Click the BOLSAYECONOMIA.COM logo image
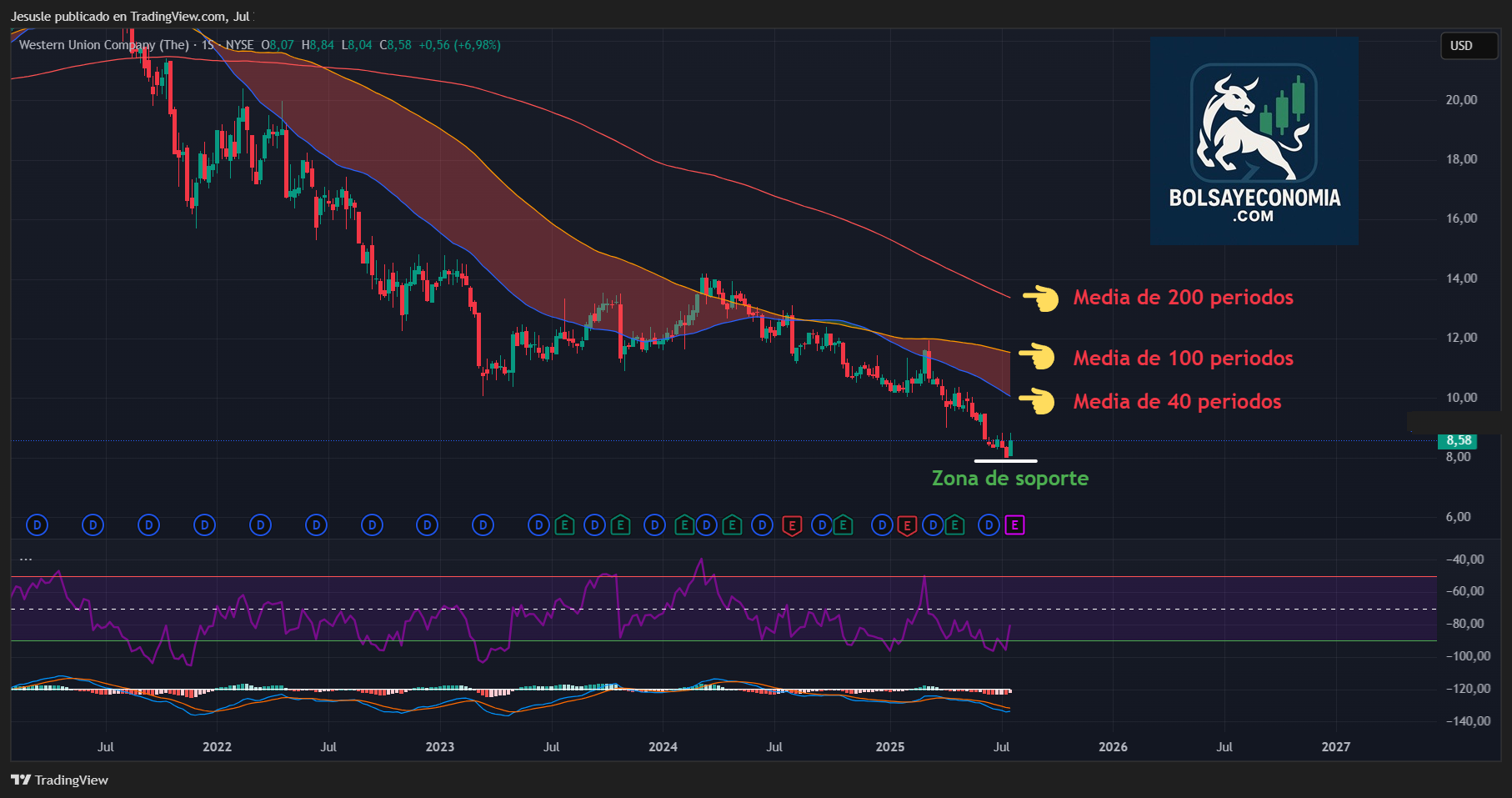Image resolution: width=1512 pixels, height=798 pixels. tap(1254, 140)
